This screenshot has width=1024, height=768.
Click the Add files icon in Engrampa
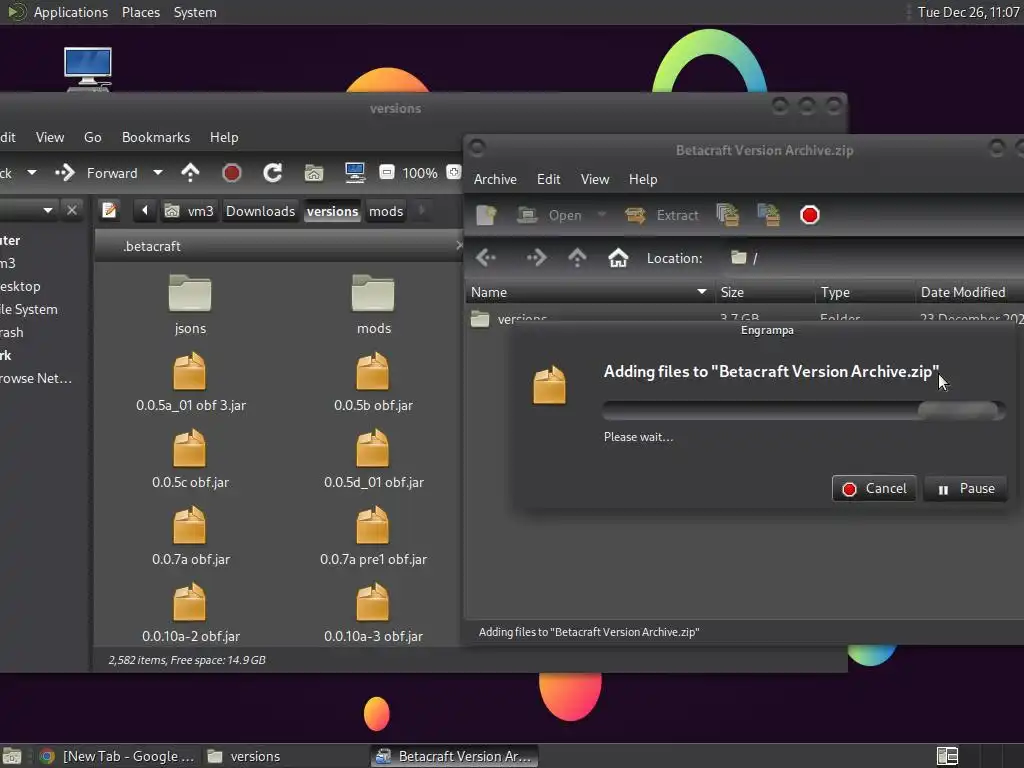[x=728, y=215]
